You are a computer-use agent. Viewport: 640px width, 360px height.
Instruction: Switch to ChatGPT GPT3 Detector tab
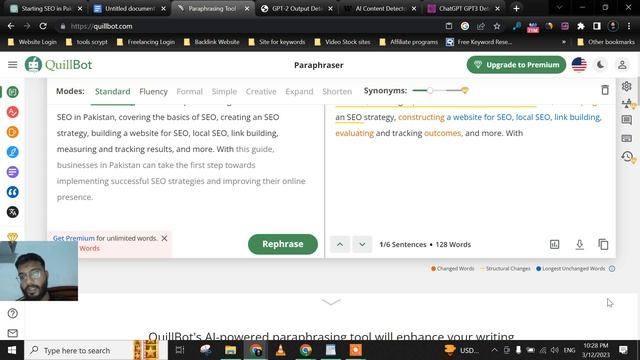click(x=464, y=9)
